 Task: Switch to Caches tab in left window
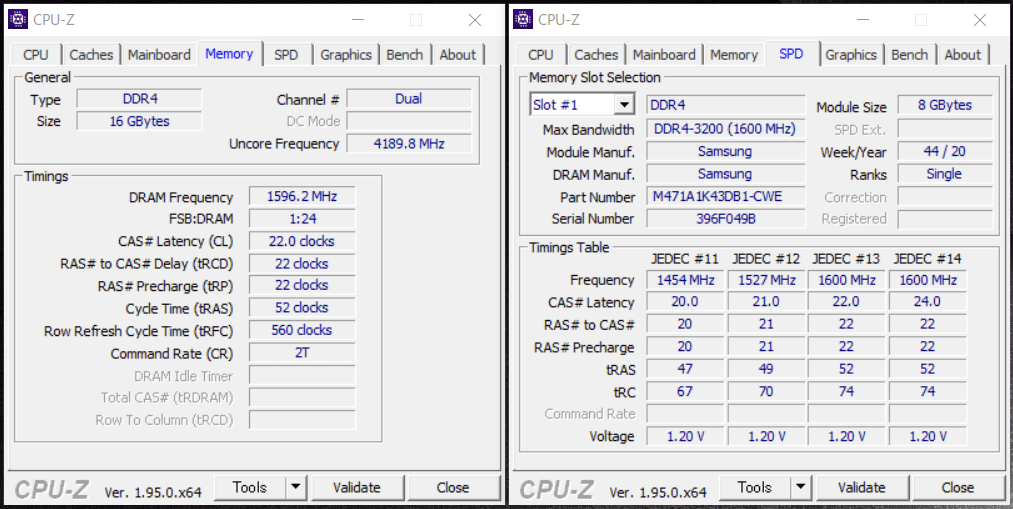click(91, 55)
